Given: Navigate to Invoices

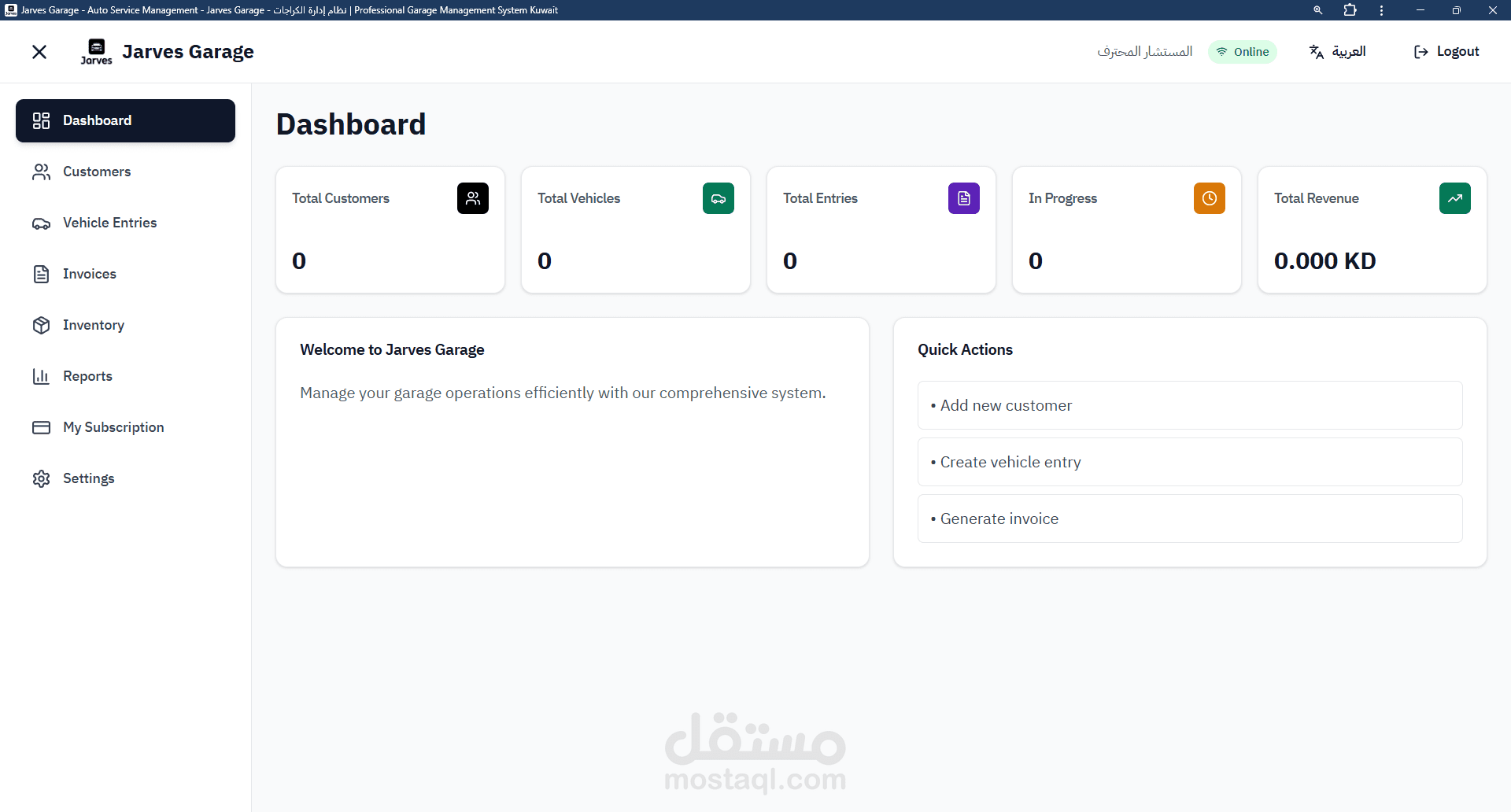Looking at the screenshot, I should [125, 274].
